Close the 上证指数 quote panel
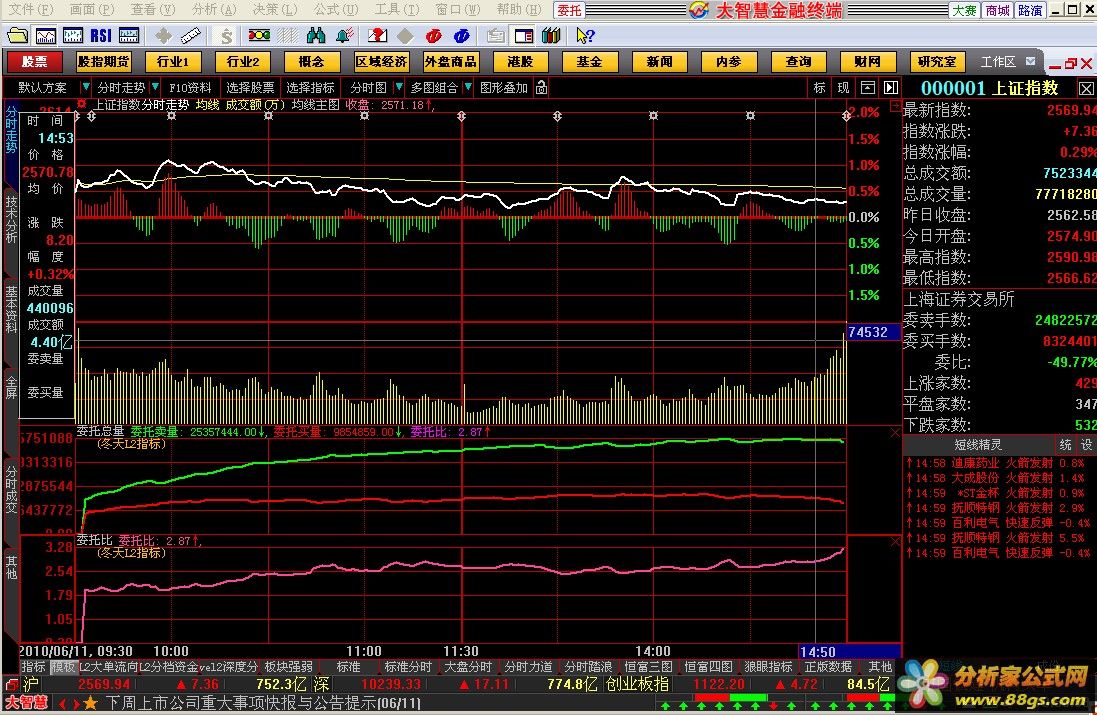 point(1086,88)
